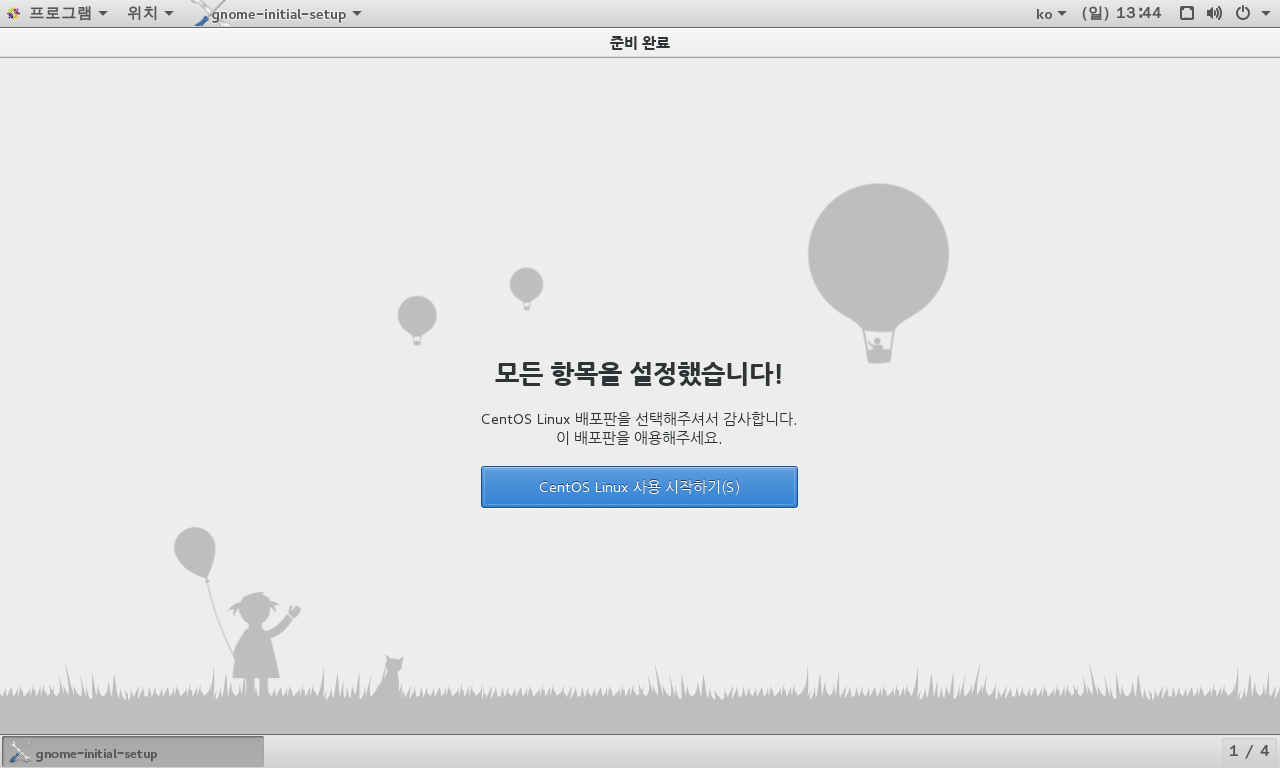
Task: Click the text 이 배포판을 애용해주세요.
Action: tap(639, 438)
